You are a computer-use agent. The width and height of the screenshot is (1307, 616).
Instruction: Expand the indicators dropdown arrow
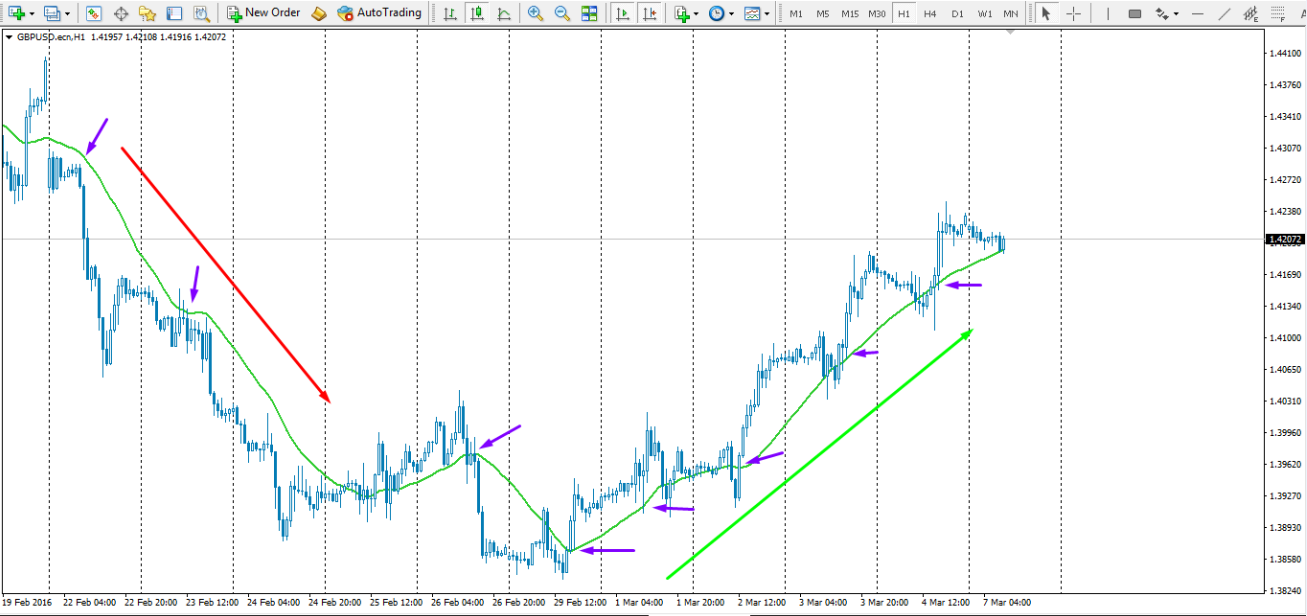(x=697, y=14)
